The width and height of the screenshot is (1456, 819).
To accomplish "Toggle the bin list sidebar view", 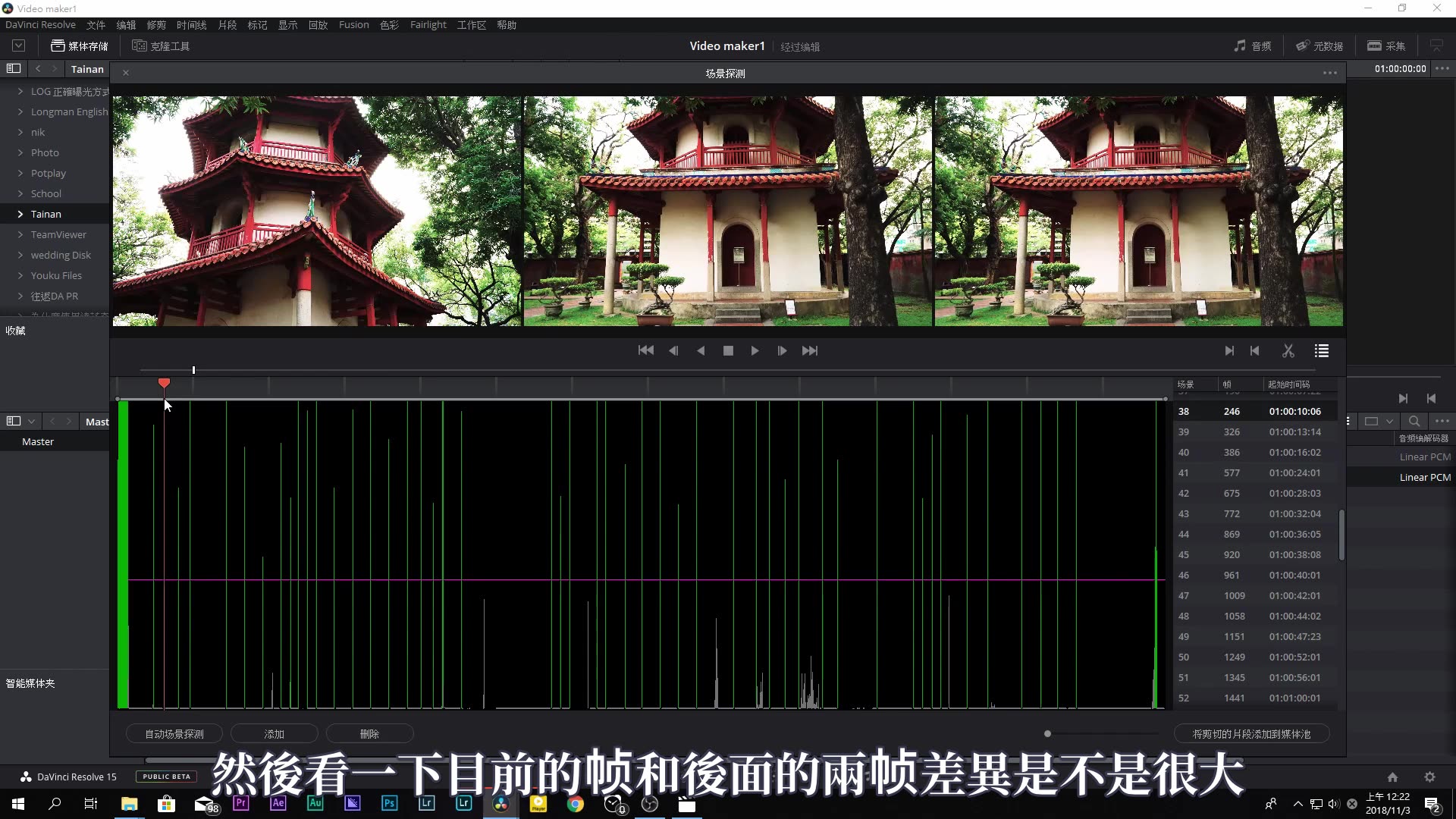I will [13, 68].
